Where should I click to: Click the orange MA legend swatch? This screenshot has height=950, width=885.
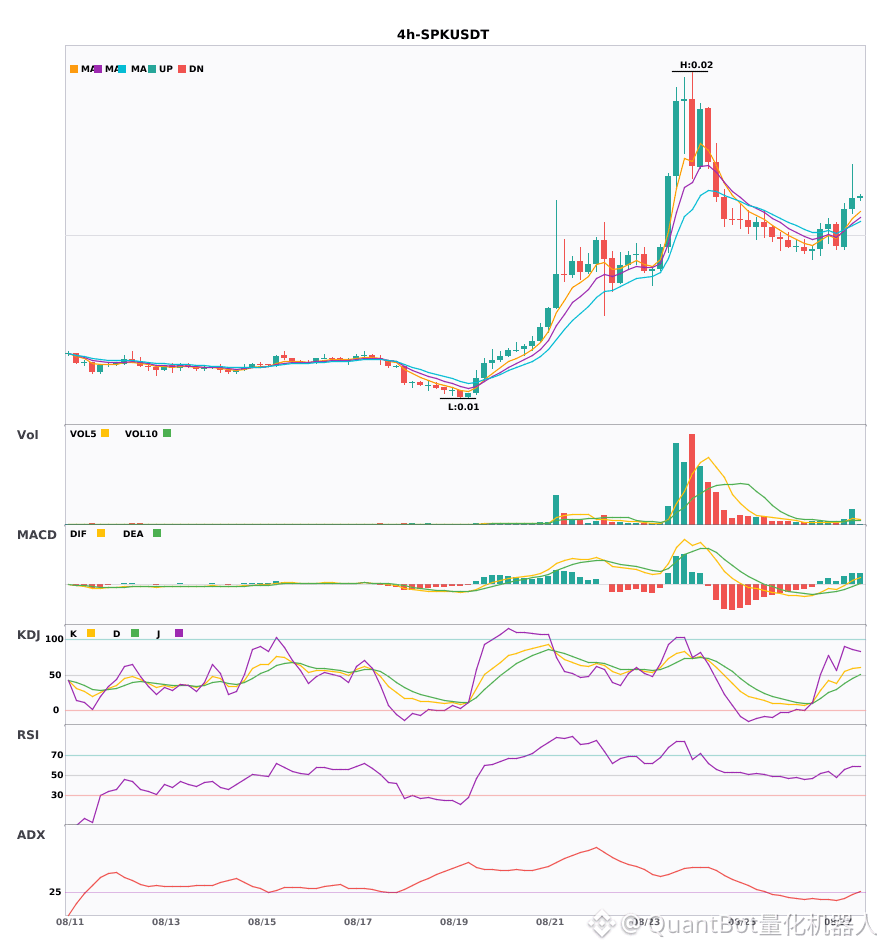(x=74, y=69)
